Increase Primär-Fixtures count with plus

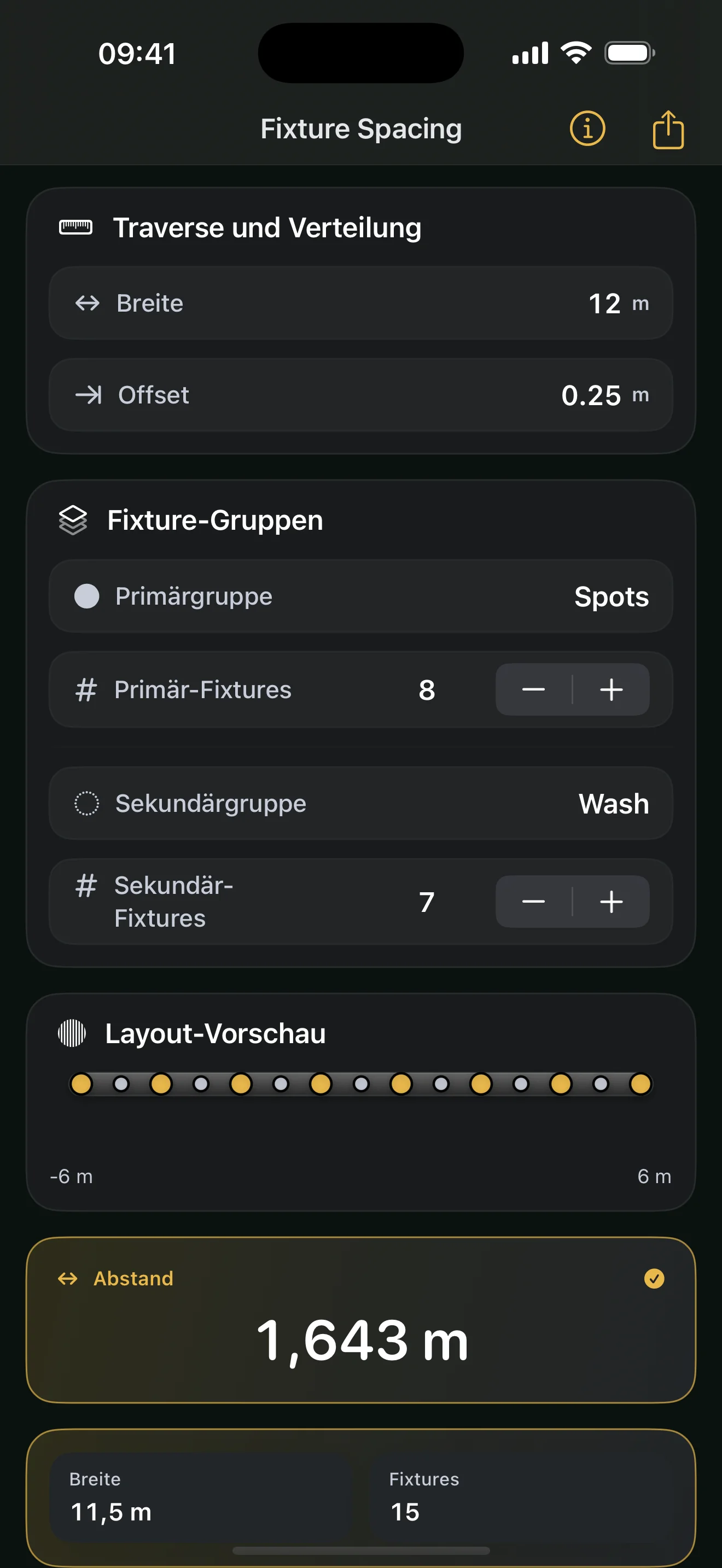point(611,689)
